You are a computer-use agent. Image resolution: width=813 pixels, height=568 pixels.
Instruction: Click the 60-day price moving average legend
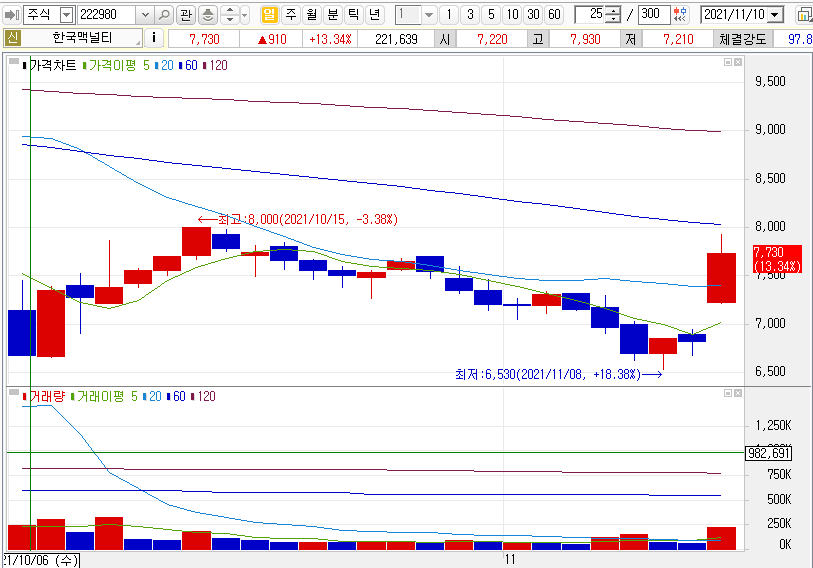pyautogui.click(x=189, y=65)
